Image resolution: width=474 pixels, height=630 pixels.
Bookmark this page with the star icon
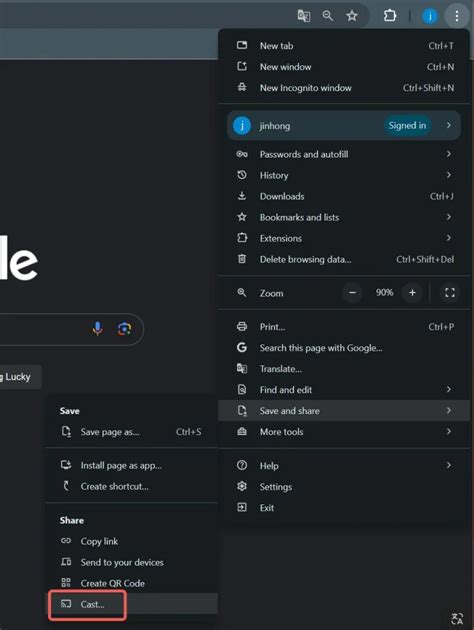coord(352,16)
